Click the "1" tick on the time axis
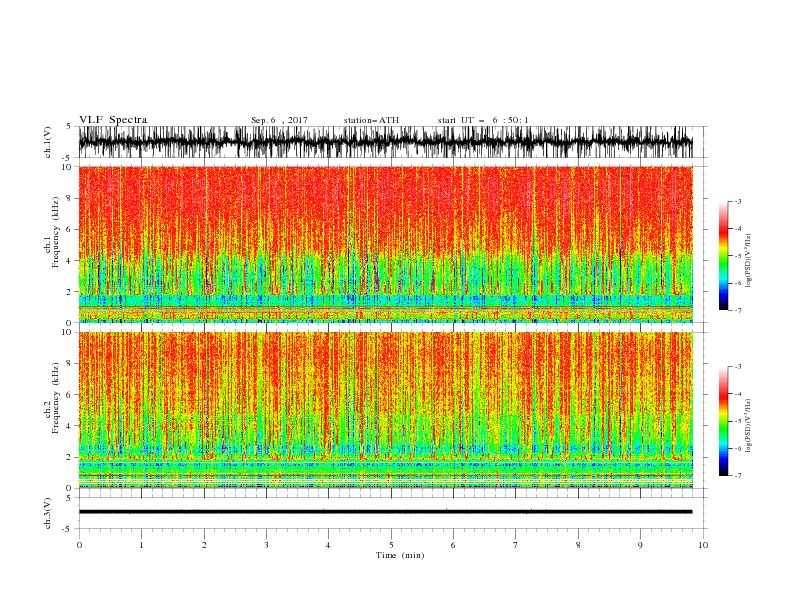Viewport: 792px width, 612px height. (141, 545)
